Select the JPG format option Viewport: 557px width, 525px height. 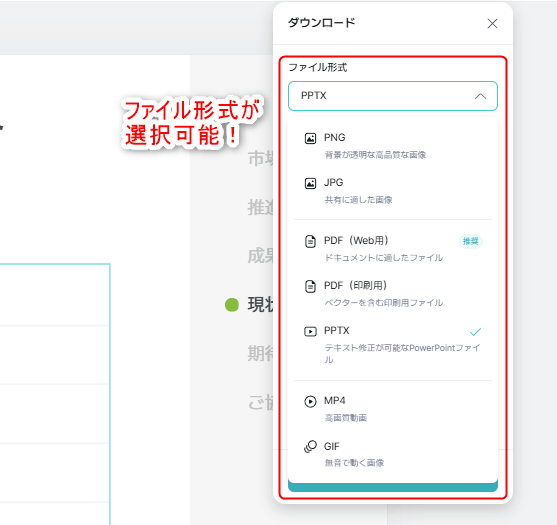point(393,191)
